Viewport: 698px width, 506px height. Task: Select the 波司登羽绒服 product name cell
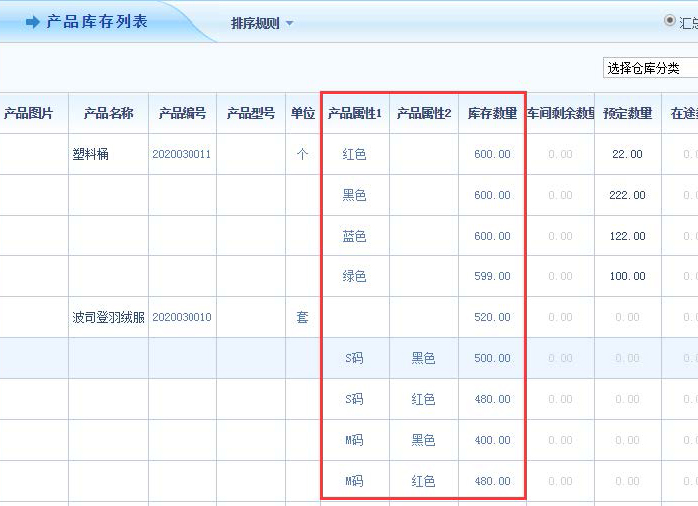(108, 317)
